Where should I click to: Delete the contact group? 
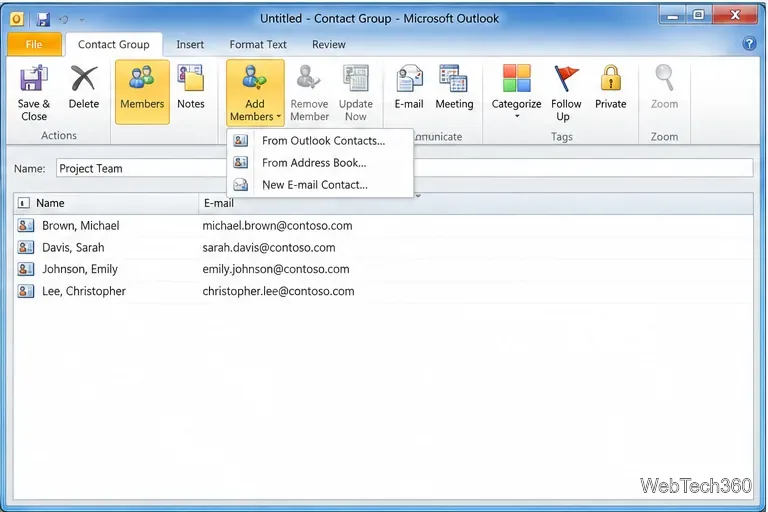click(x=84, y=88)
